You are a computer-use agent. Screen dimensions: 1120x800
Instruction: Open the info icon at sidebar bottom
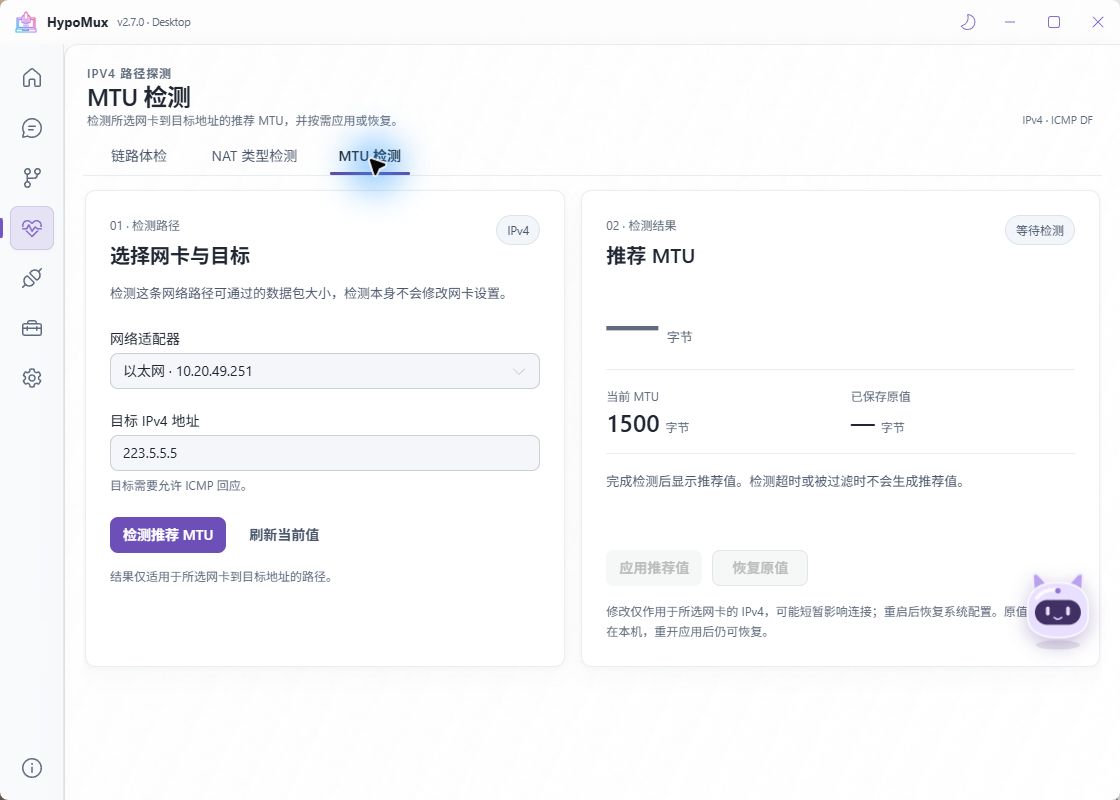(x=31, y=768)
